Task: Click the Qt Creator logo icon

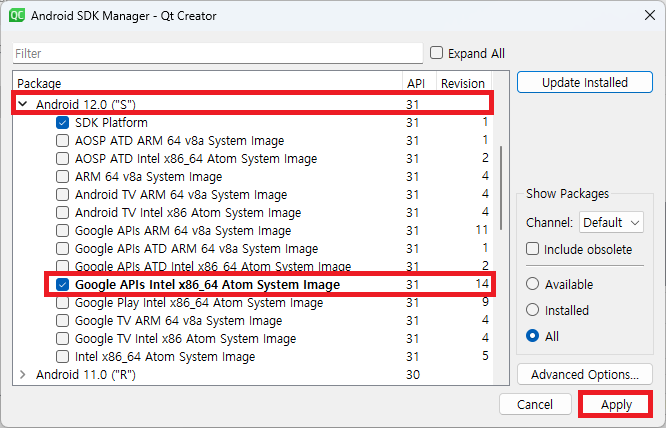Action: click(x=17, y=16)
